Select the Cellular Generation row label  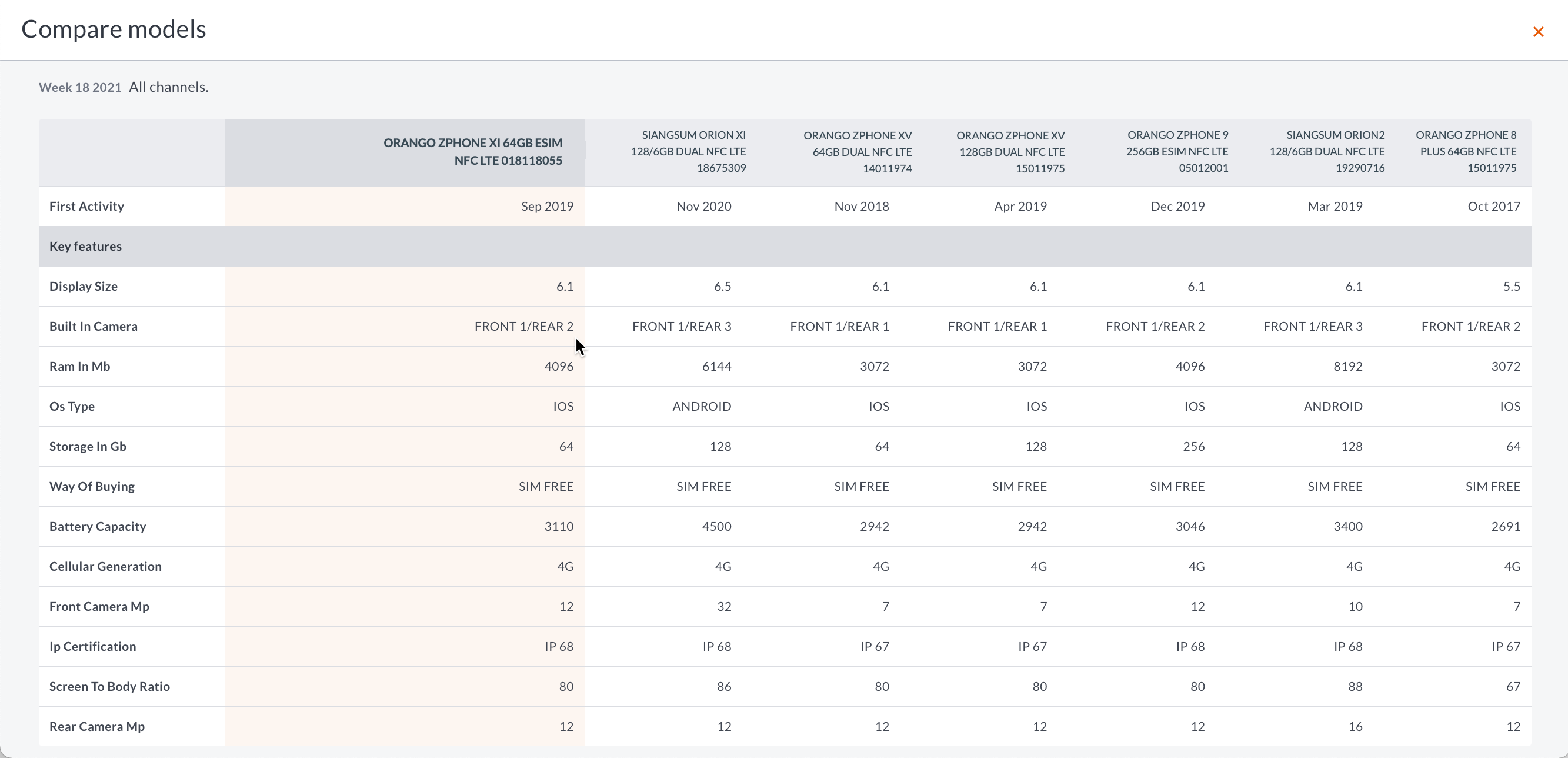[105, 567]
